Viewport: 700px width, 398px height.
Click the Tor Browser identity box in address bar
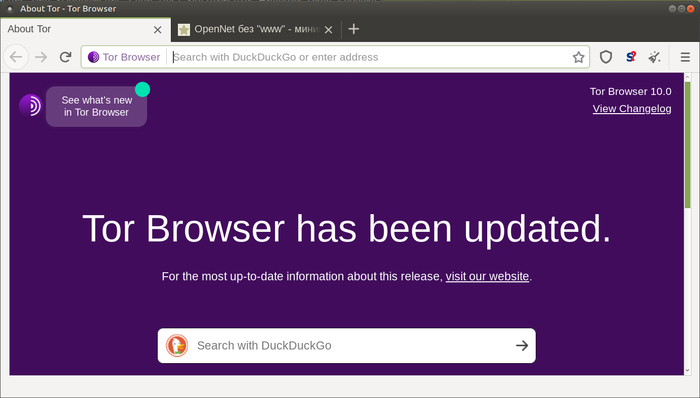(124, 57)
